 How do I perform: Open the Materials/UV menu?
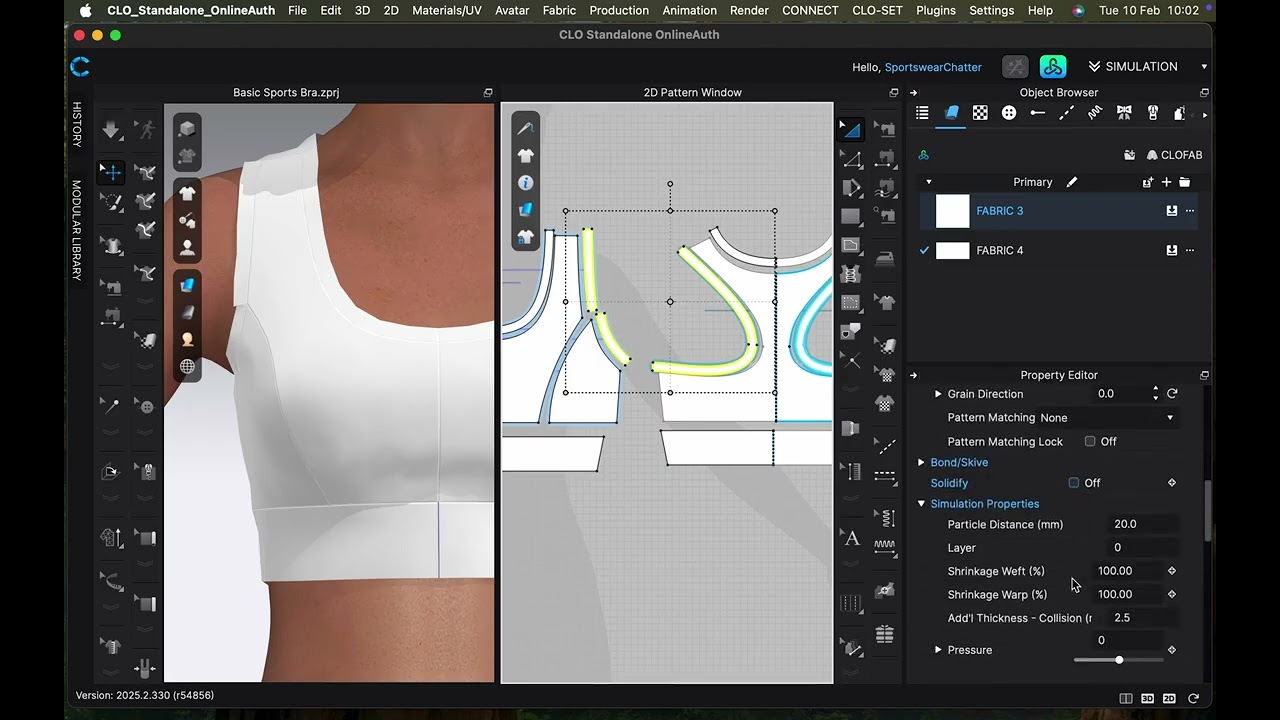coord(447,10)
